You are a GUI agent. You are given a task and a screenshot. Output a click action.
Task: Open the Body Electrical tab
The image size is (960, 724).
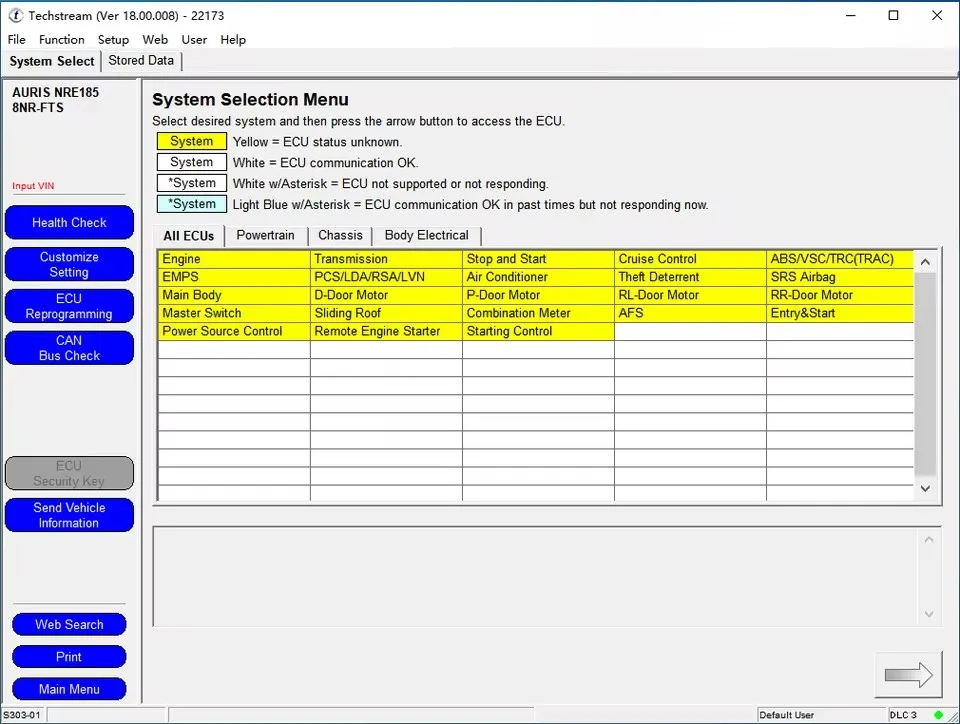coord(426,236)
